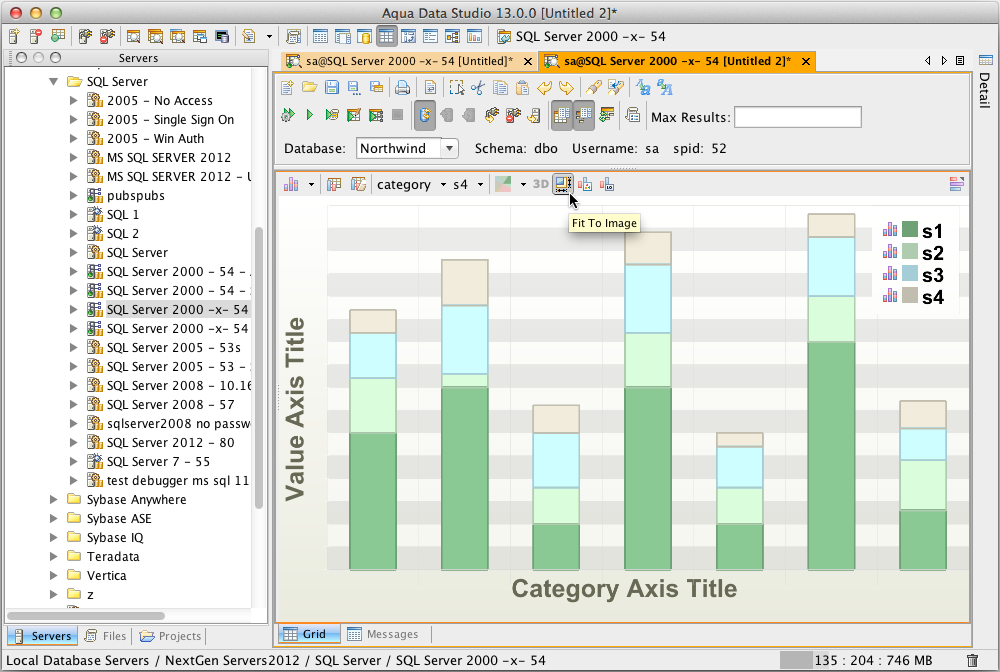1000x672 pixels.
Task: Click the bar chart view icon in main toolbar
Action: tap(474, 36)
